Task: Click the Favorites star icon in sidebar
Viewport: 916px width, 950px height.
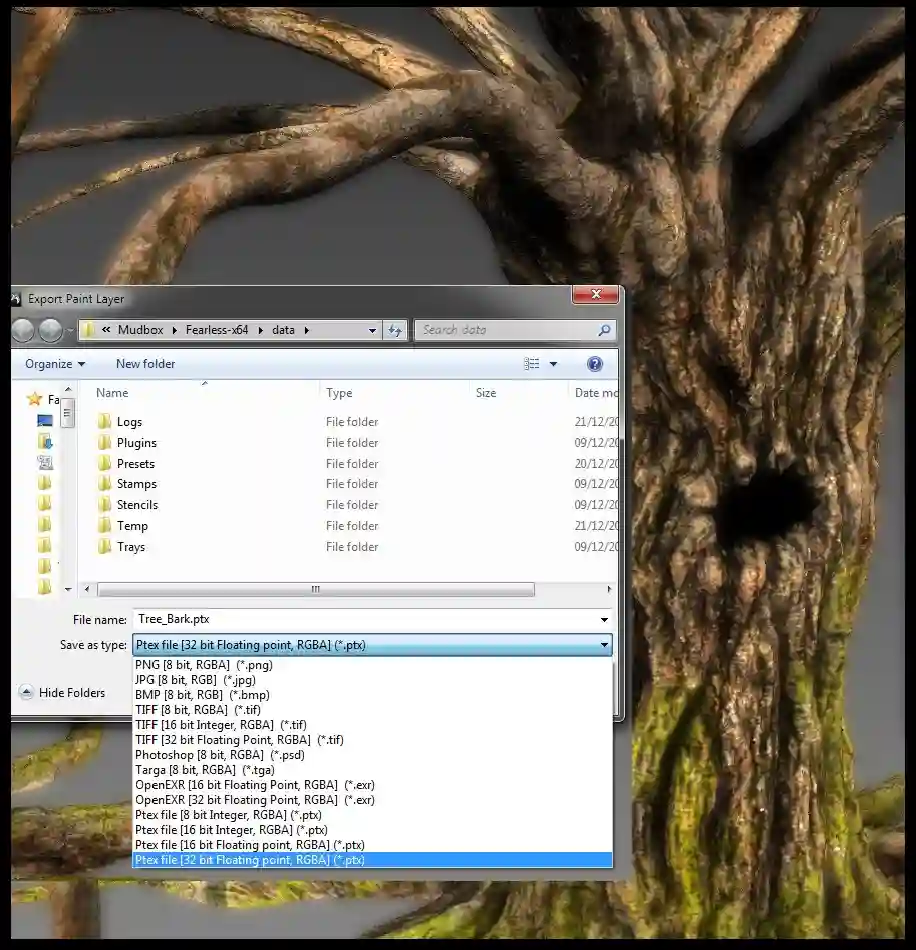Action: [x=35, y=399]
